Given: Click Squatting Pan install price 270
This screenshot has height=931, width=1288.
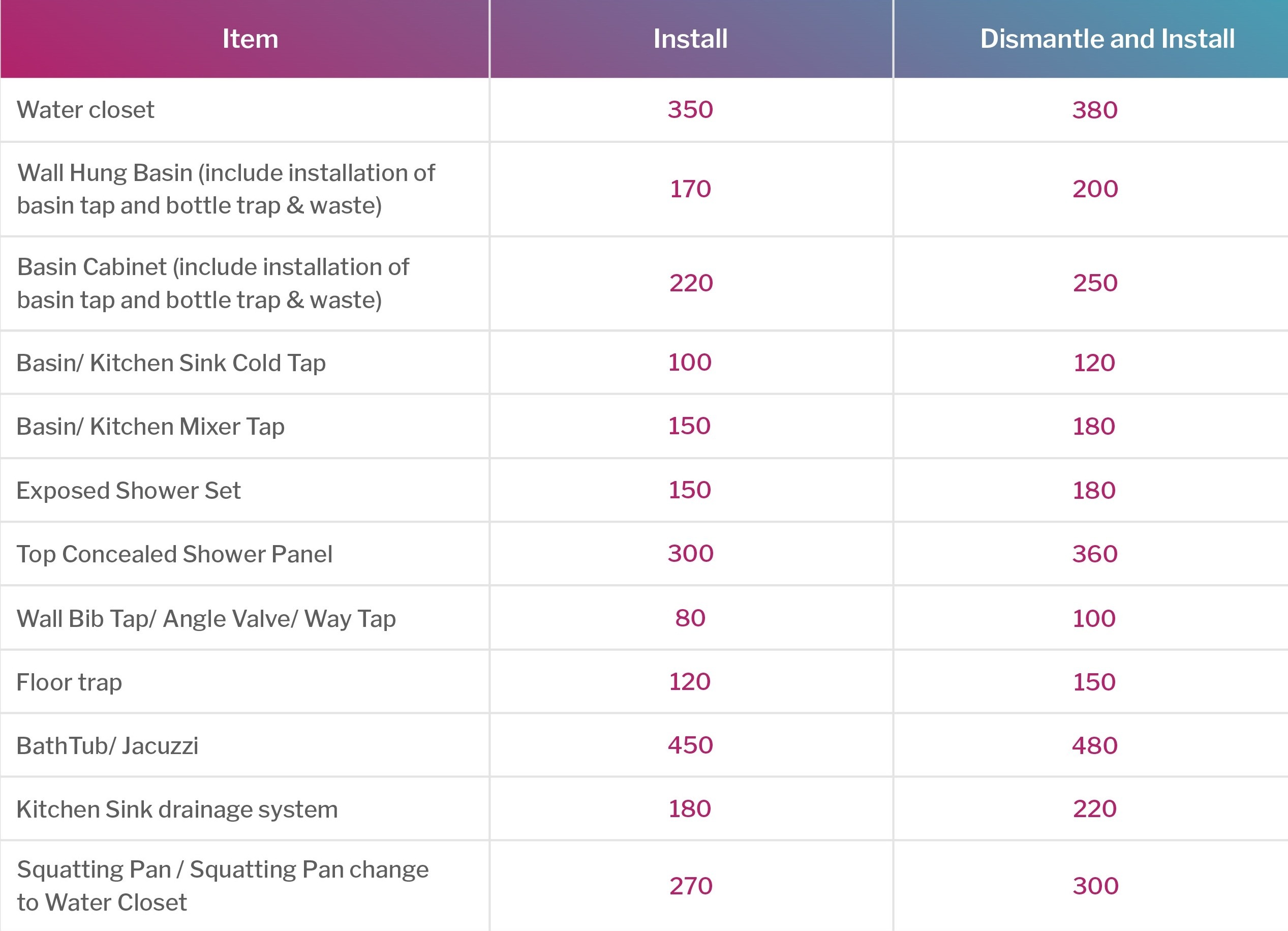Looking at the screenshot, I should (x=690, y=886).
